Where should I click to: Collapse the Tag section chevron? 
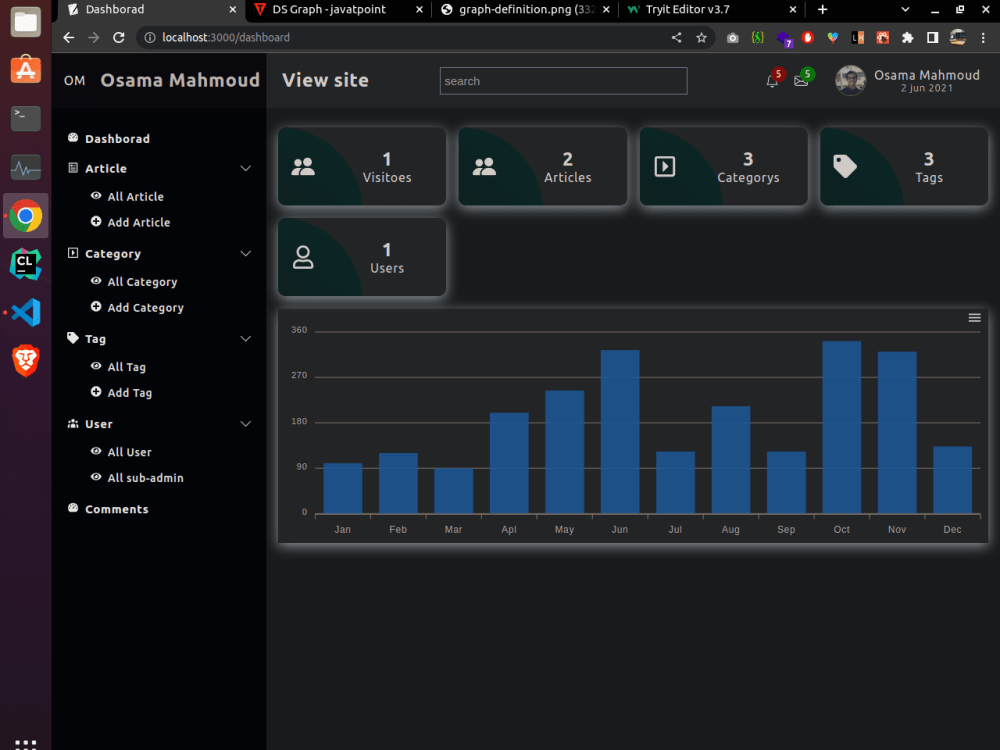[246, 339]
